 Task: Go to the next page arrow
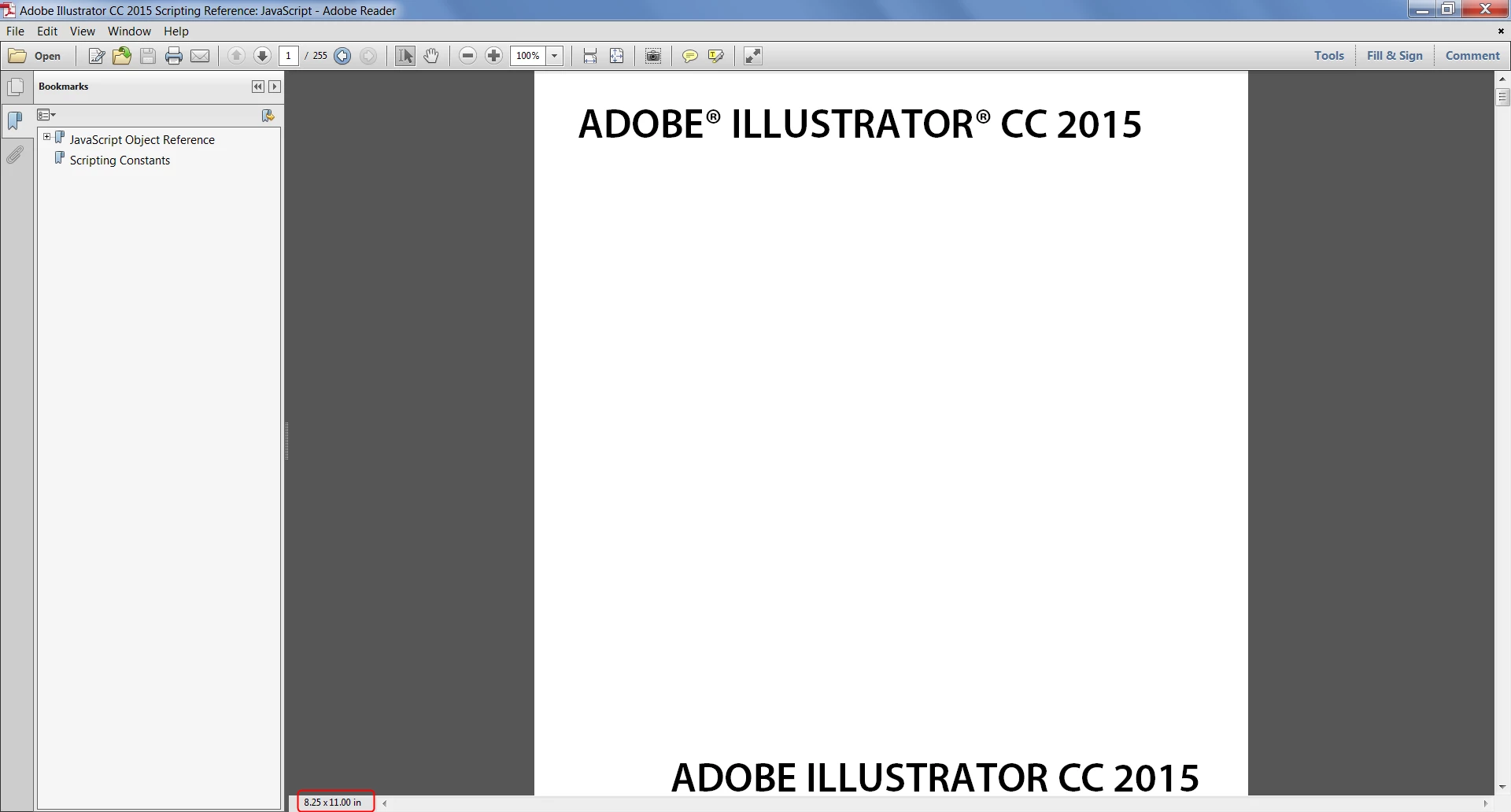(263, 56)
